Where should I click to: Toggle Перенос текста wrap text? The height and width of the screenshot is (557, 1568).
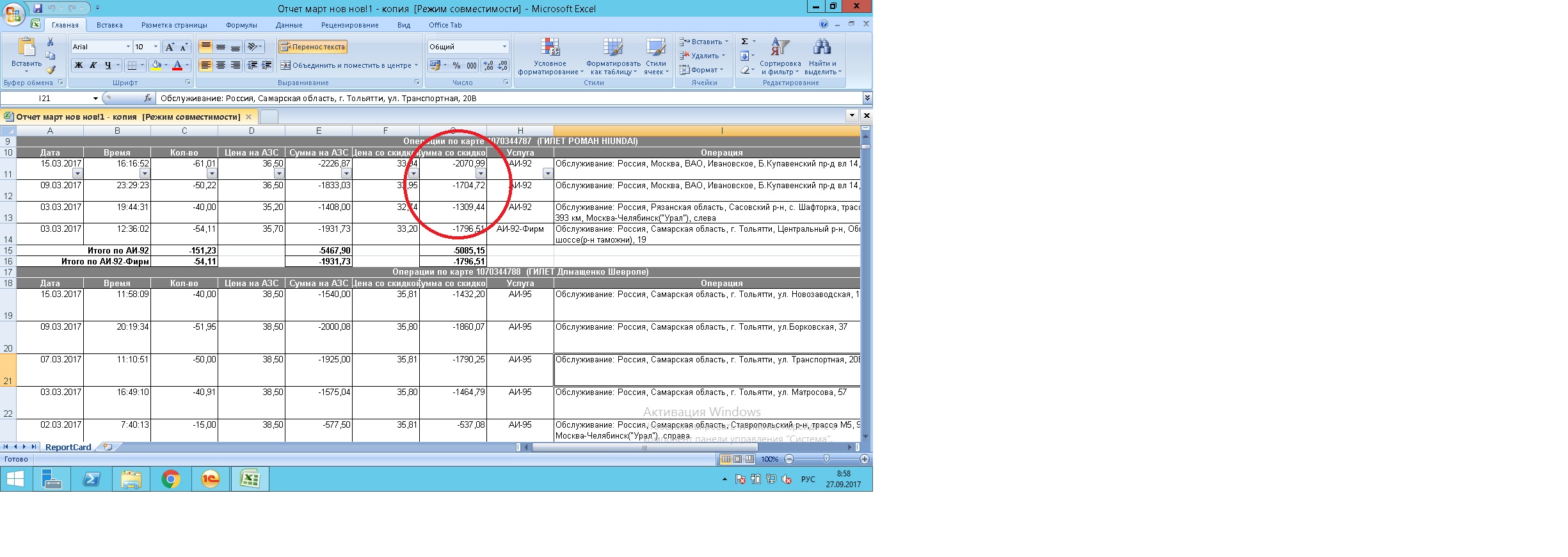[x=312, y=47]
